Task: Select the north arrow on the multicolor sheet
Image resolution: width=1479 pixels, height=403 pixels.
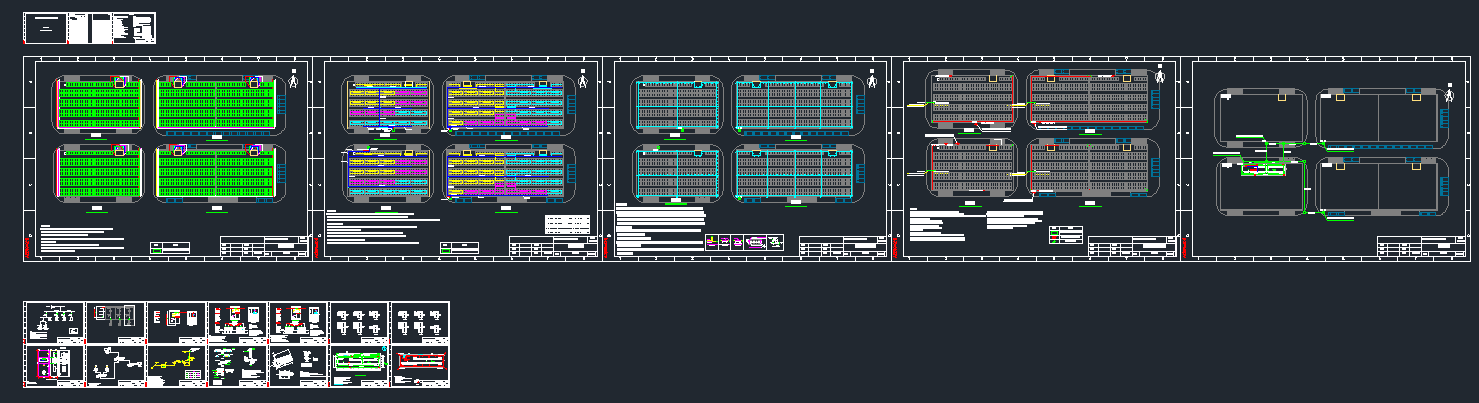Action: 584,80
